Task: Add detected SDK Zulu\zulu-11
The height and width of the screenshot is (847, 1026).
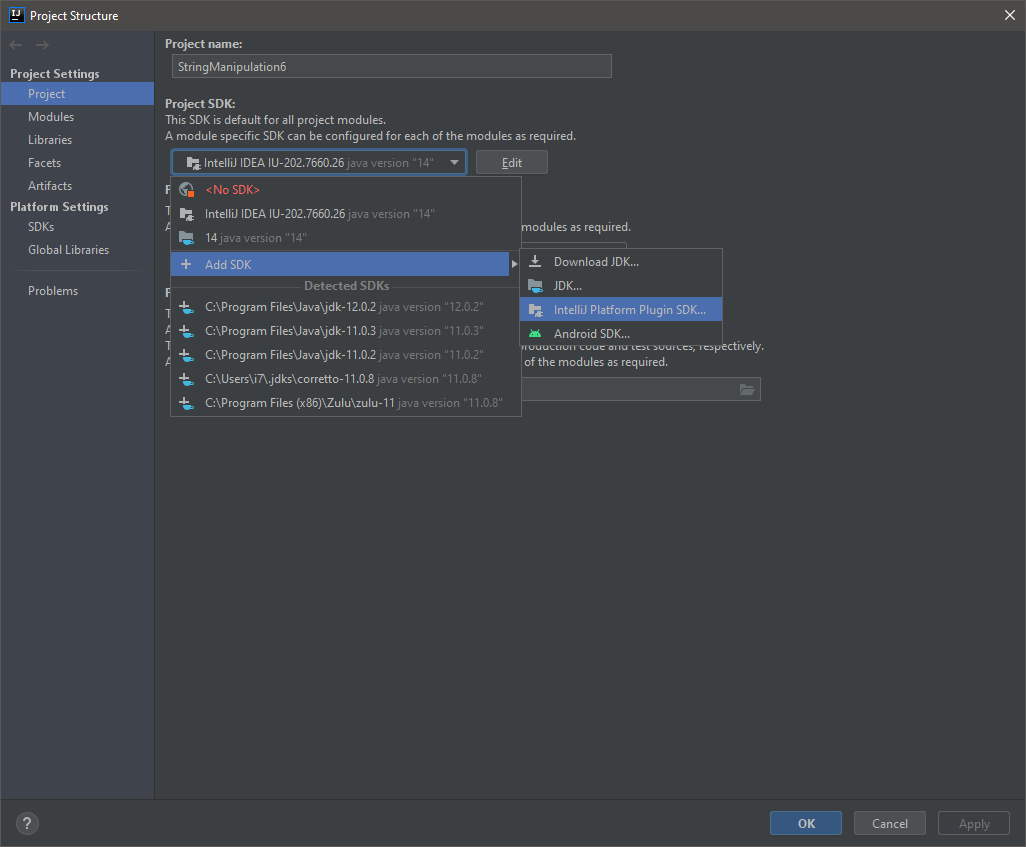Action: (345, 403)
